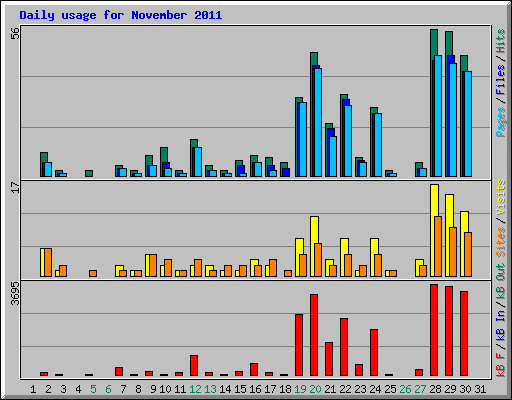Viewport: 512px width, 400px height.
Task: Click the green 'Hits' legend label
Action: (500, 41)
